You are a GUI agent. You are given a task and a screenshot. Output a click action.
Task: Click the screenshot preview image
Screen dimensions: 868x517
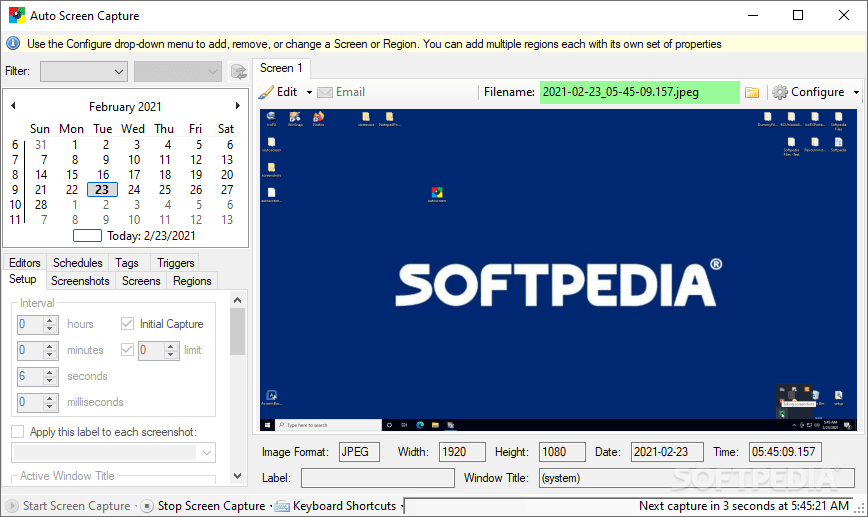pyautogui.click(x=558, y=270)
